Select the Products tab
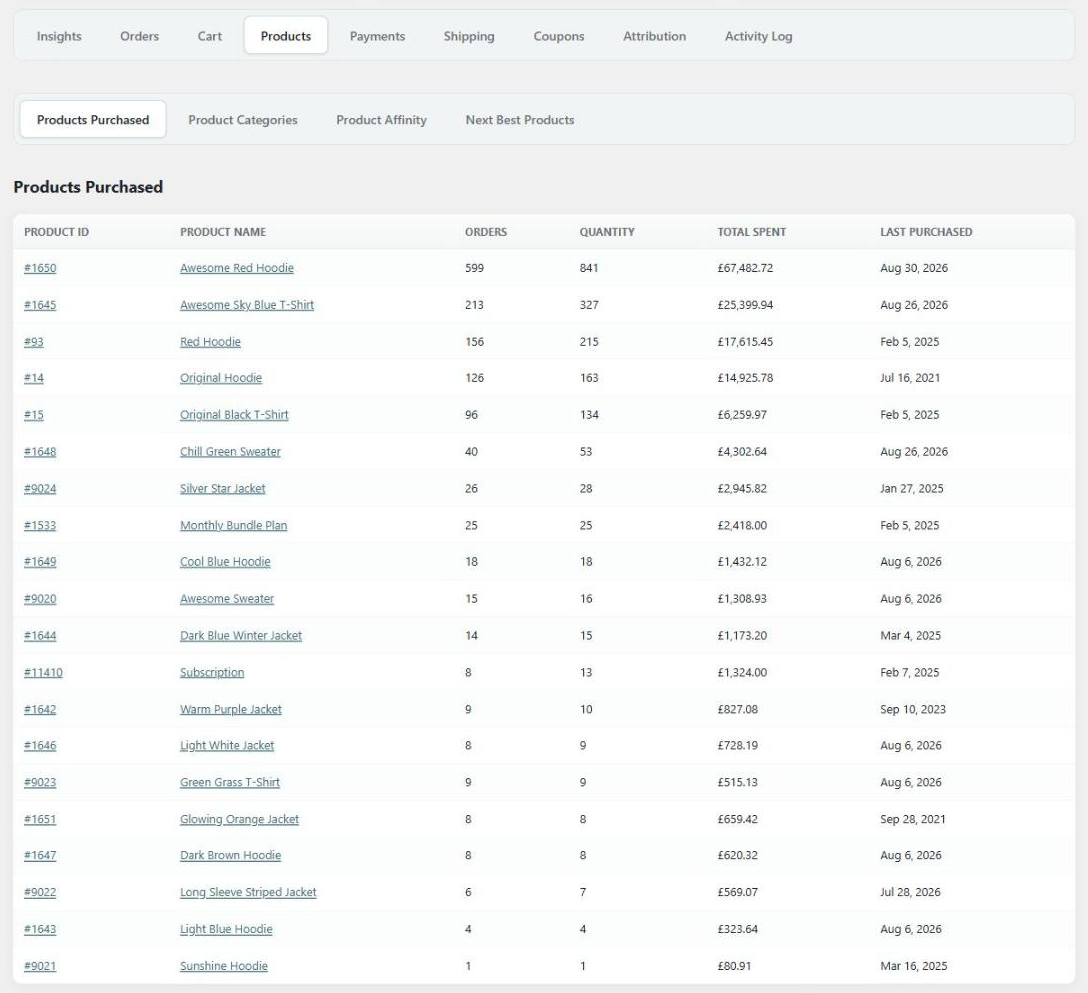This screenshot has width=1088, height=993. (286, 36)
